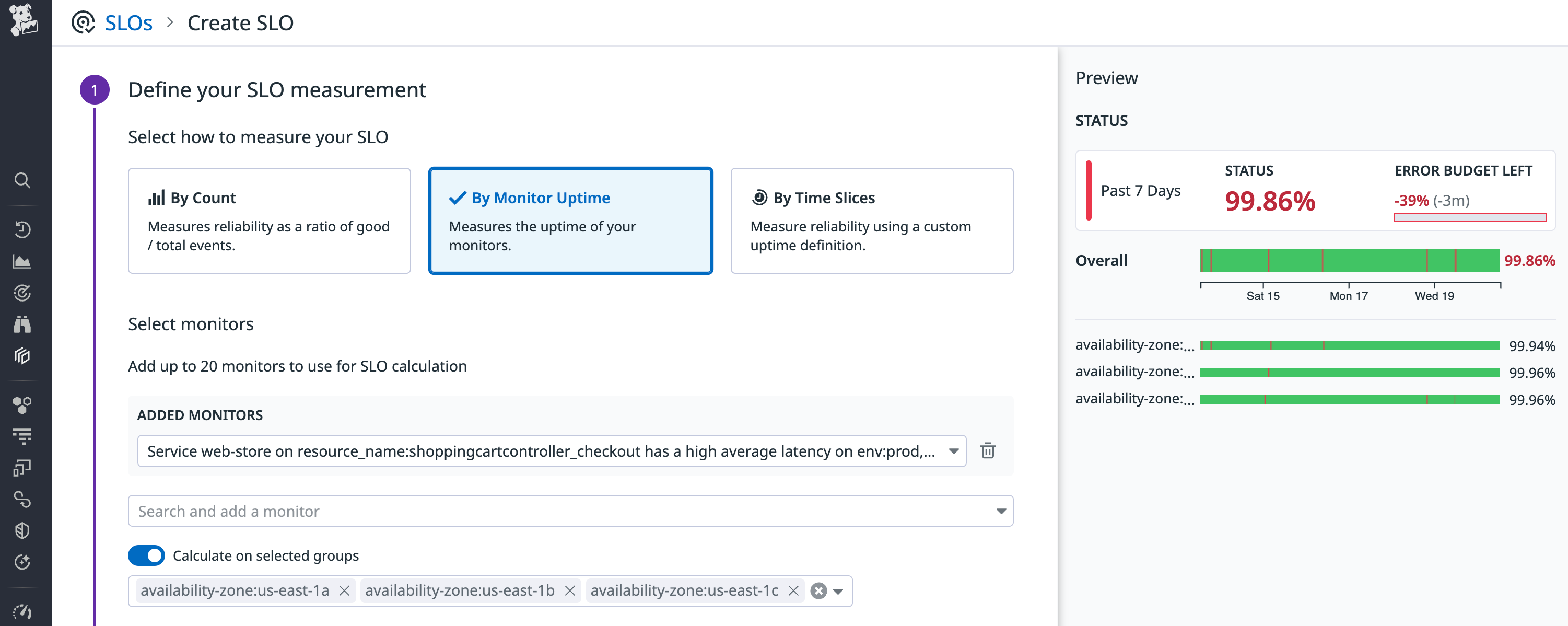
Task: Open the Search magnifier in the sidebar
Action: (23, 180)
